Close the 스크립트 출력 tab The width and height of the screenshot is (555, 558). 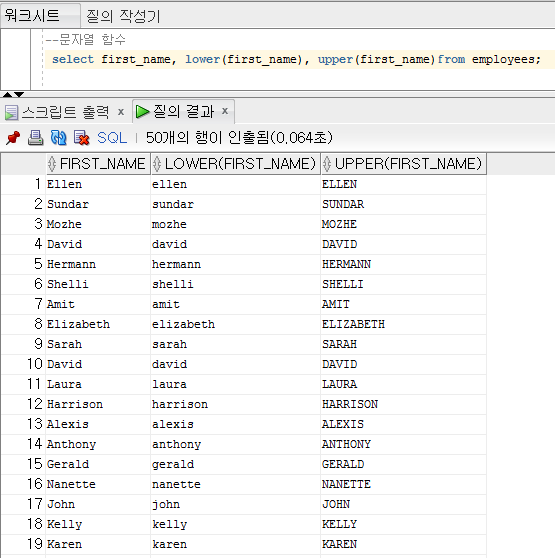121,112
